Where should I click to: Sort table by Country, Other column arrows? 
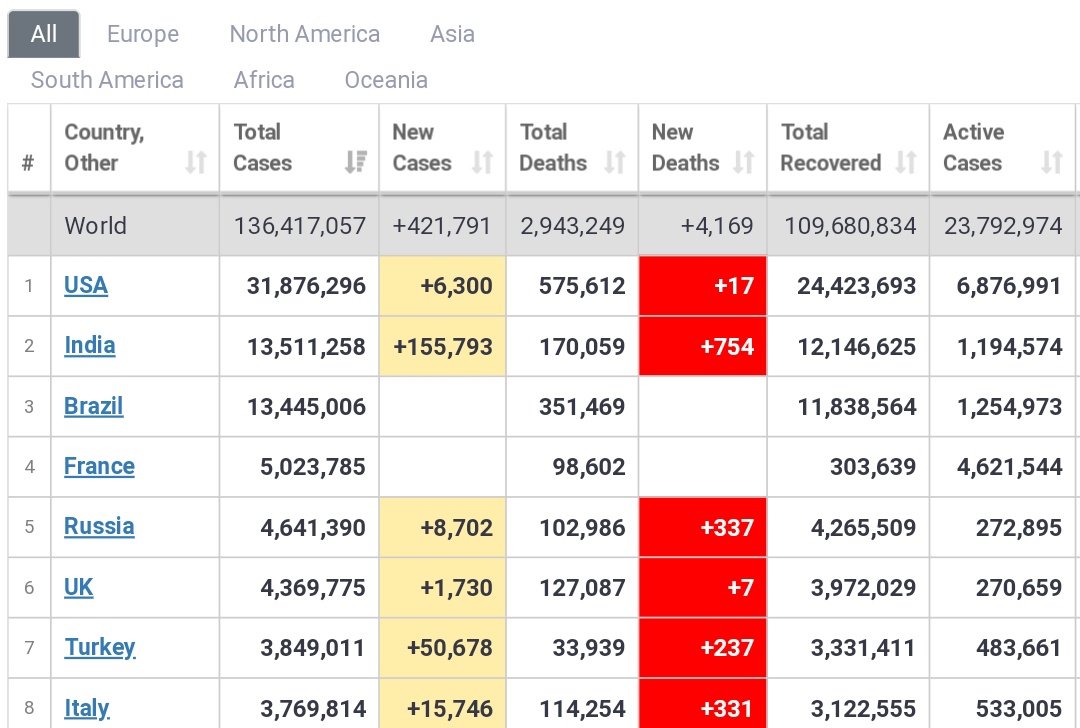click(x=196, y=163)
